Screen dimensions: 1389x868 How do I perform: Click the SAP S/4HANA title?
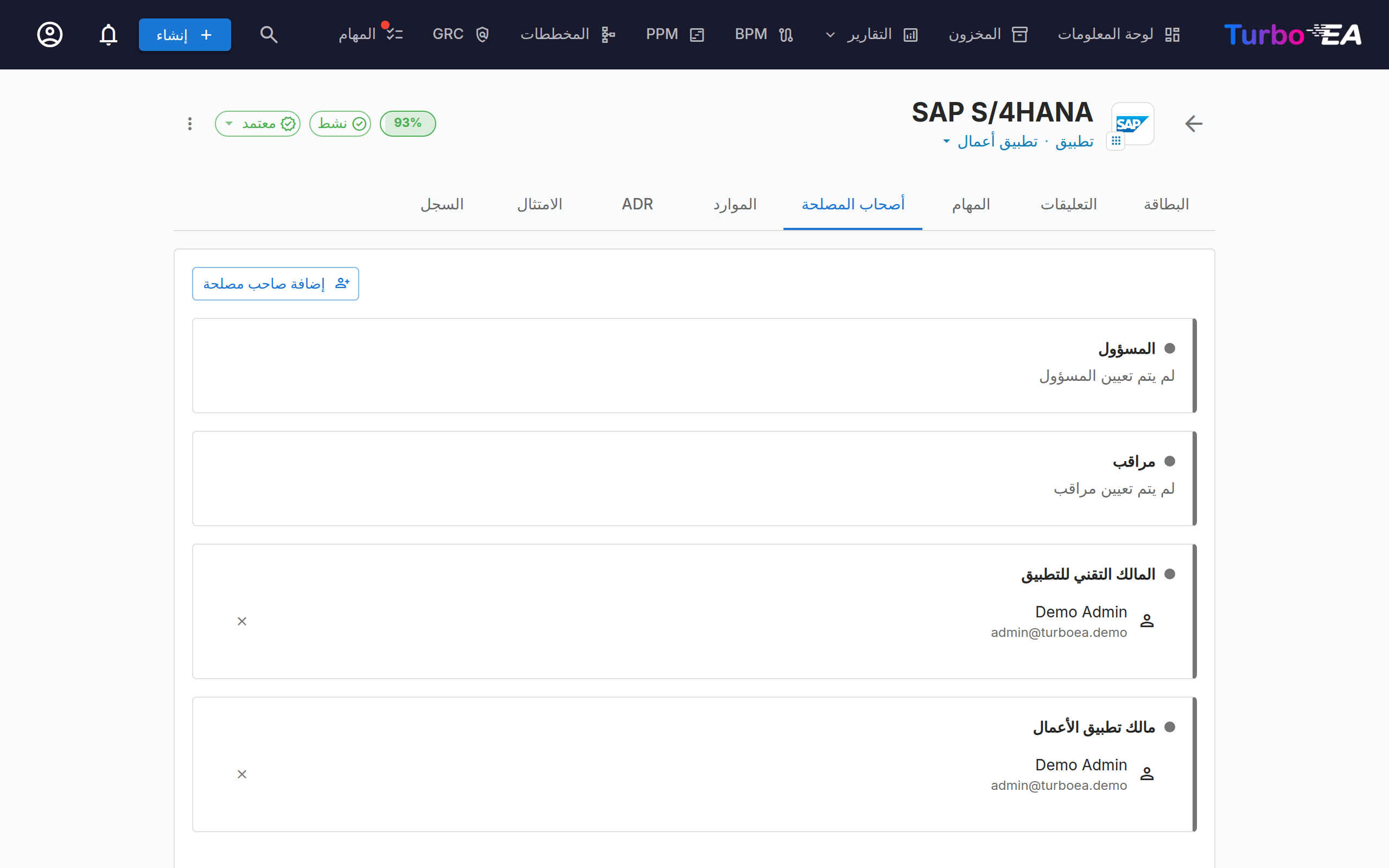click(x=1002, y=112)
